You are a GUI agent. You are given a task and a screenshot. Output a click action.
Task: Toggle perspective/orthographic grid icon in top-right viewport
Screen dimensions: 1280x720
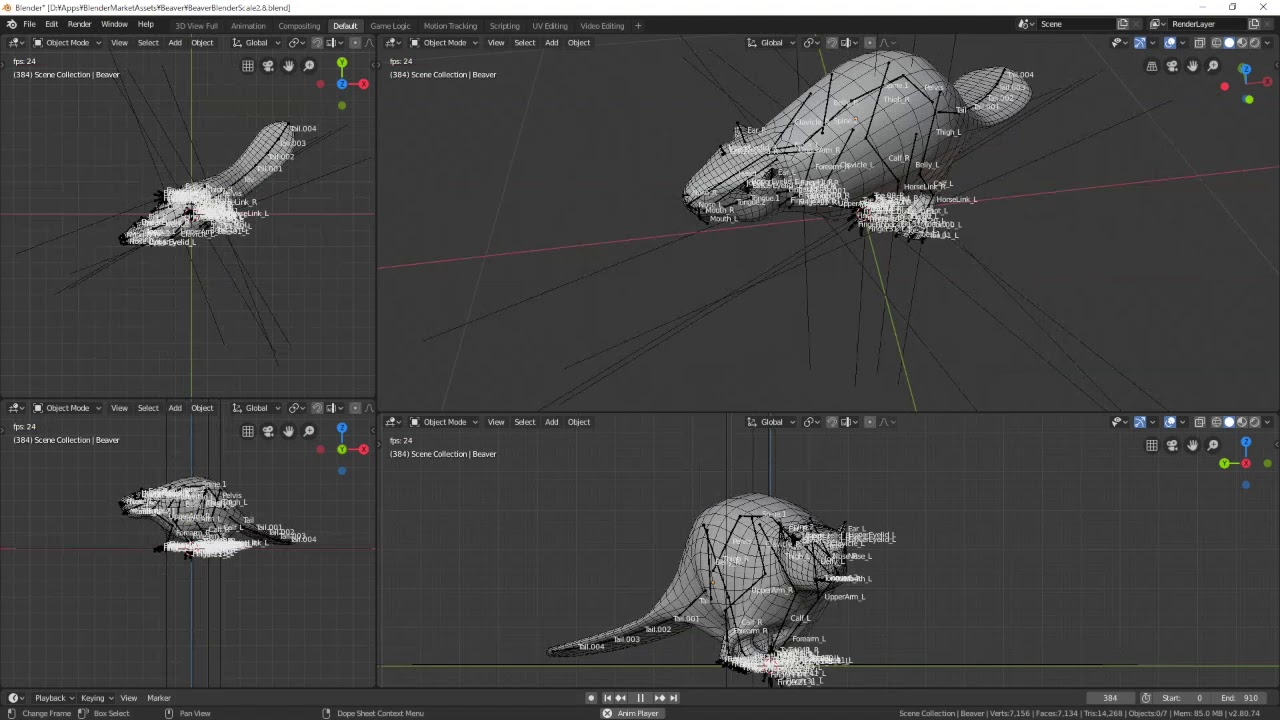coord(1152,66)
